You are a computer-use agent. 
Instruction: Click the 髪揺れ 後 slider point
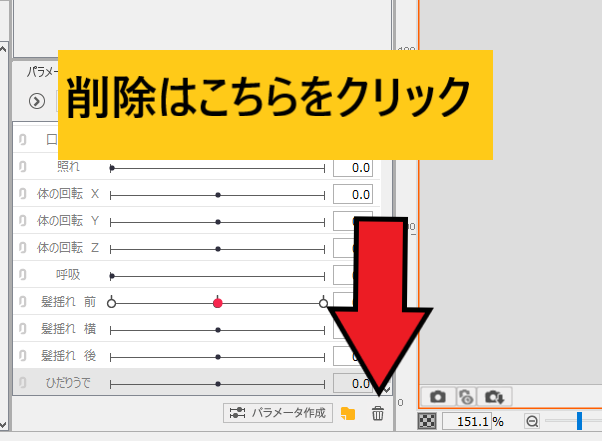[x=218, y=357]
